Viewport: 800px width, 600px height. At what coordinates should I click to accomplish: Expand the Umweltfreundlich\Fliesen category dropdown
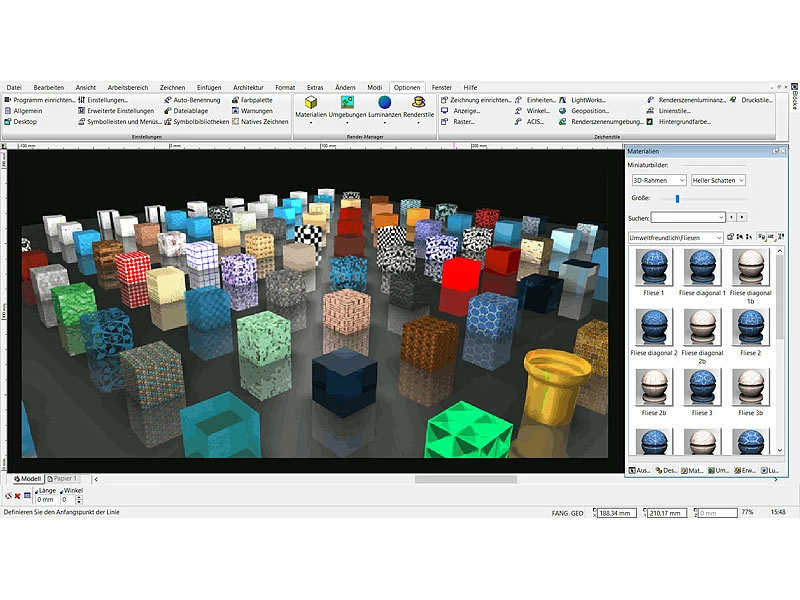click(x=675, y=238)
